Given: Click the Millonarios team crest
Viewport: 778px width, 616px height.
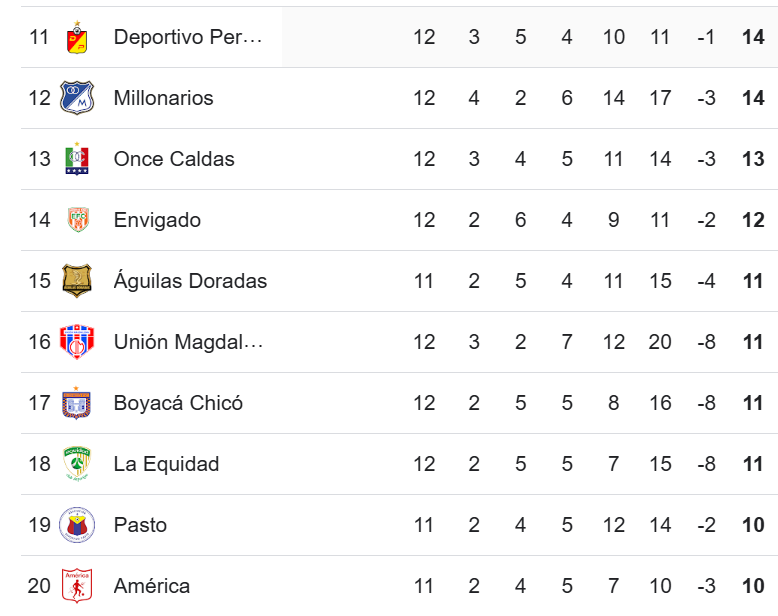Looking at the screenshot, I should click(x=77, y=98).
